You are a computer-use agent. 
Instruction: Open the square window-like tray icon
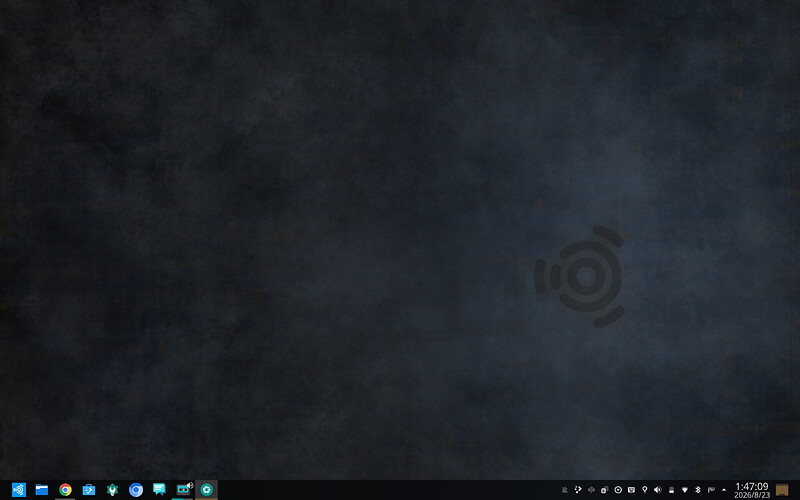pyautogui.click(x=631, y=490)
